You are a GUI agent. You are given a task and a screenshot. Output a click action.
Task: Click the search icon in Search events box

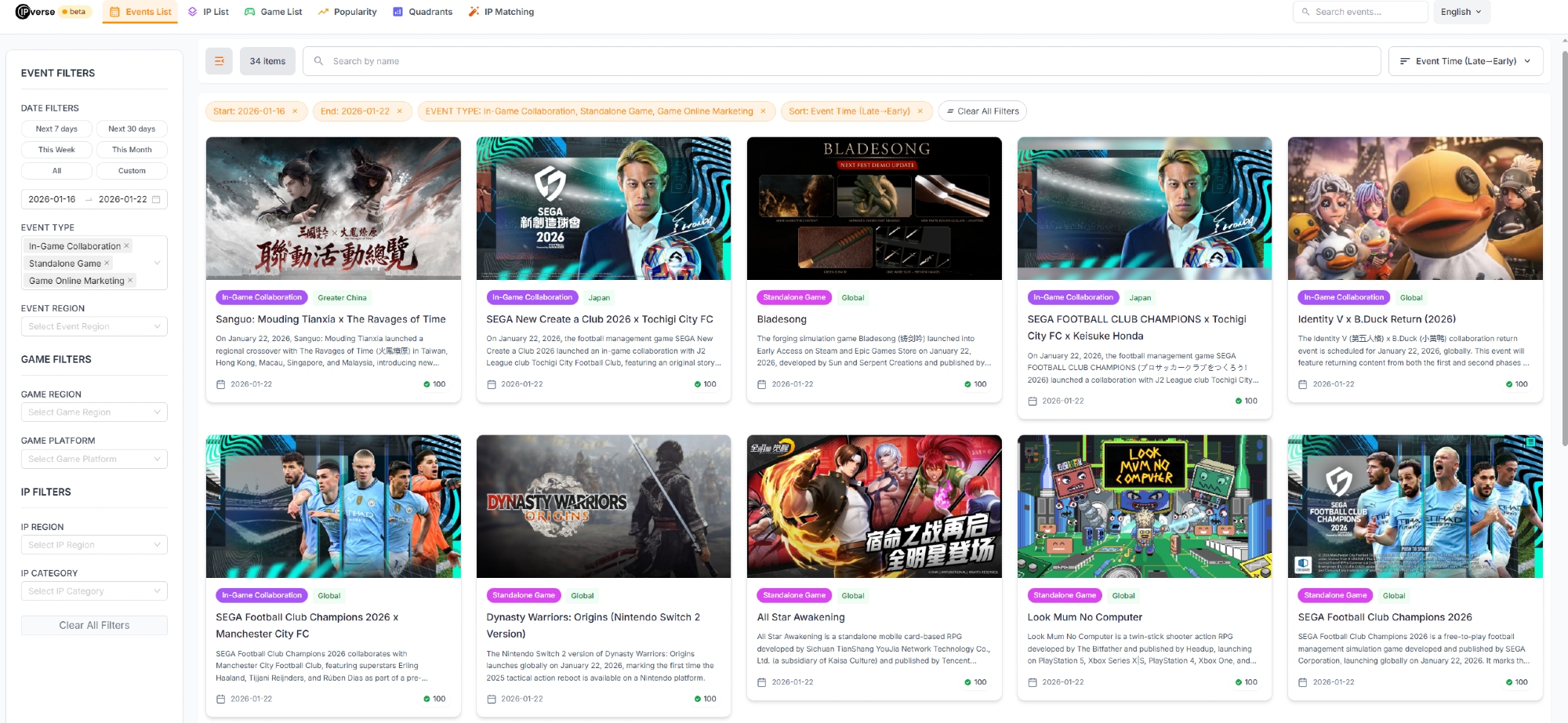(x=1305, y=12)
